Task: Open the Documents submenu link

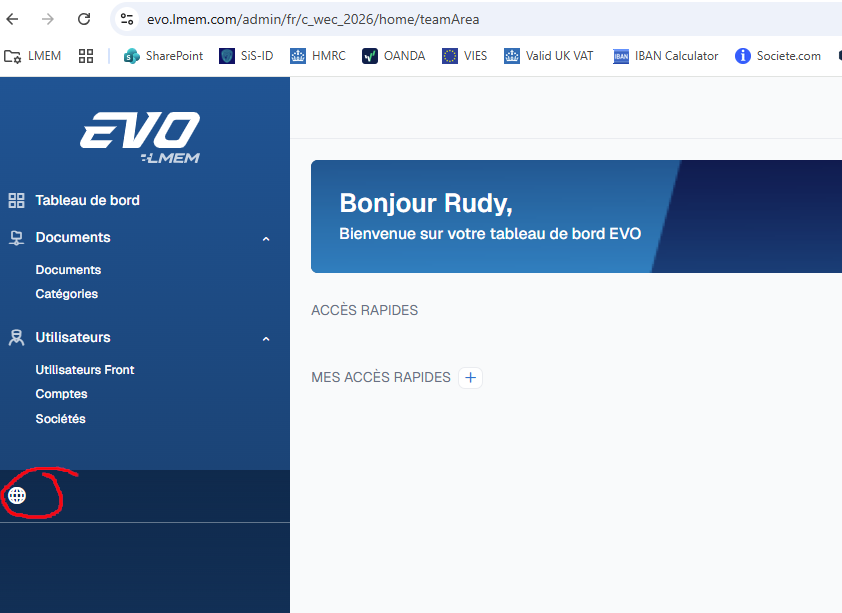Action: (x=68, y=270)
